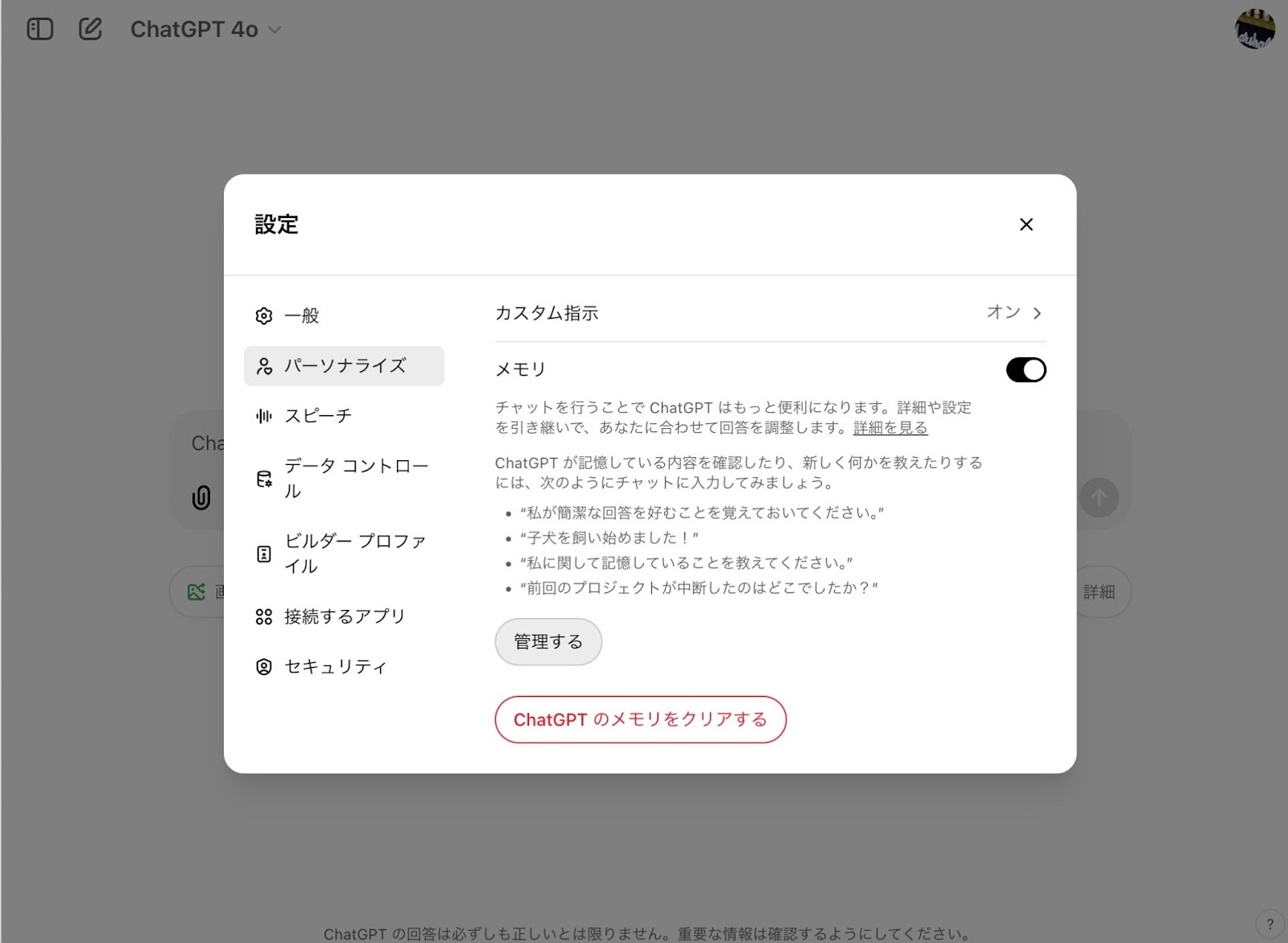Click the paperclip attach icon behind dialog
The height and width of the screenshot is (943, 1288).
pos(201,497)
